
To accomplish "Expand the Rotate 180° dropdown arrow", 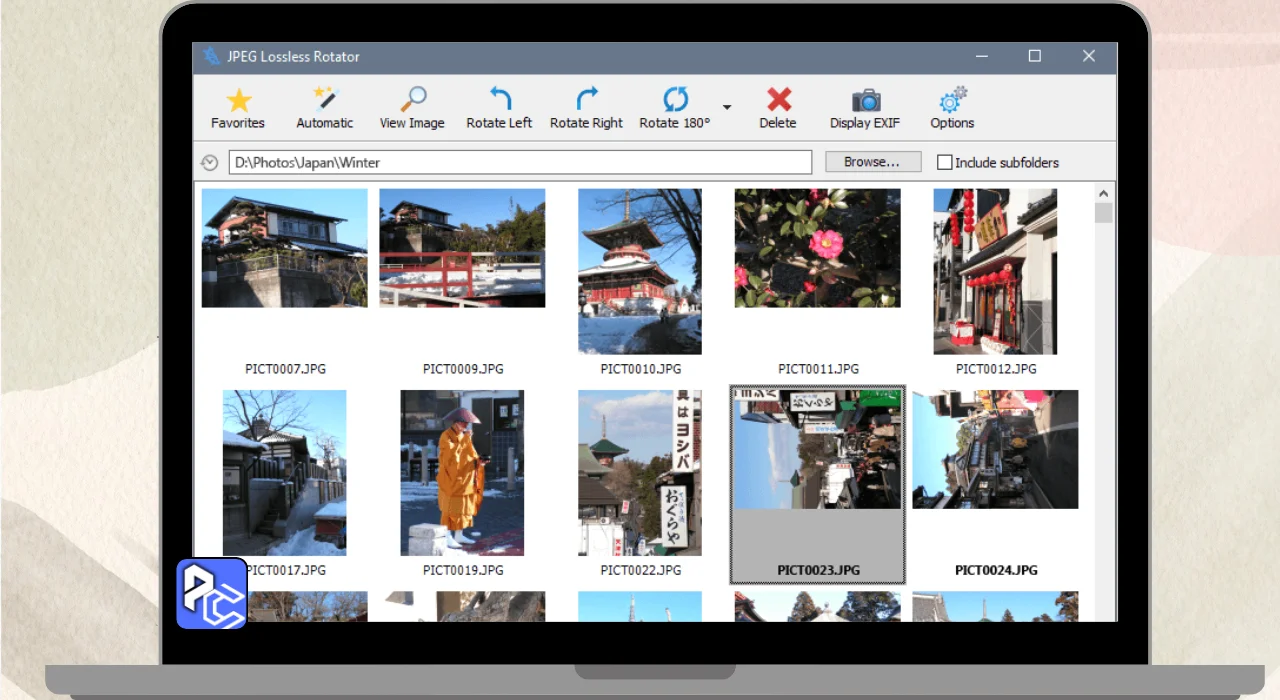I will click(727, 107).
